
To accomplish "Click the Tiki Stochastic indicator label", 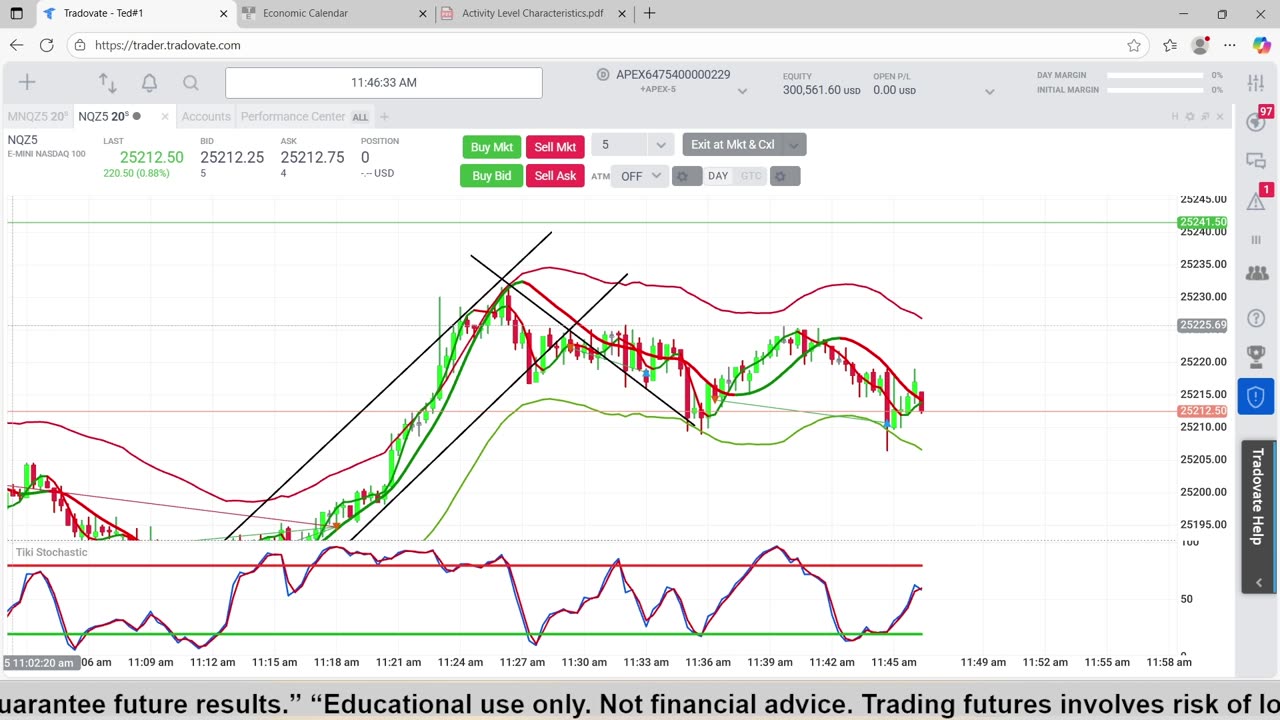I will [52, 552].
